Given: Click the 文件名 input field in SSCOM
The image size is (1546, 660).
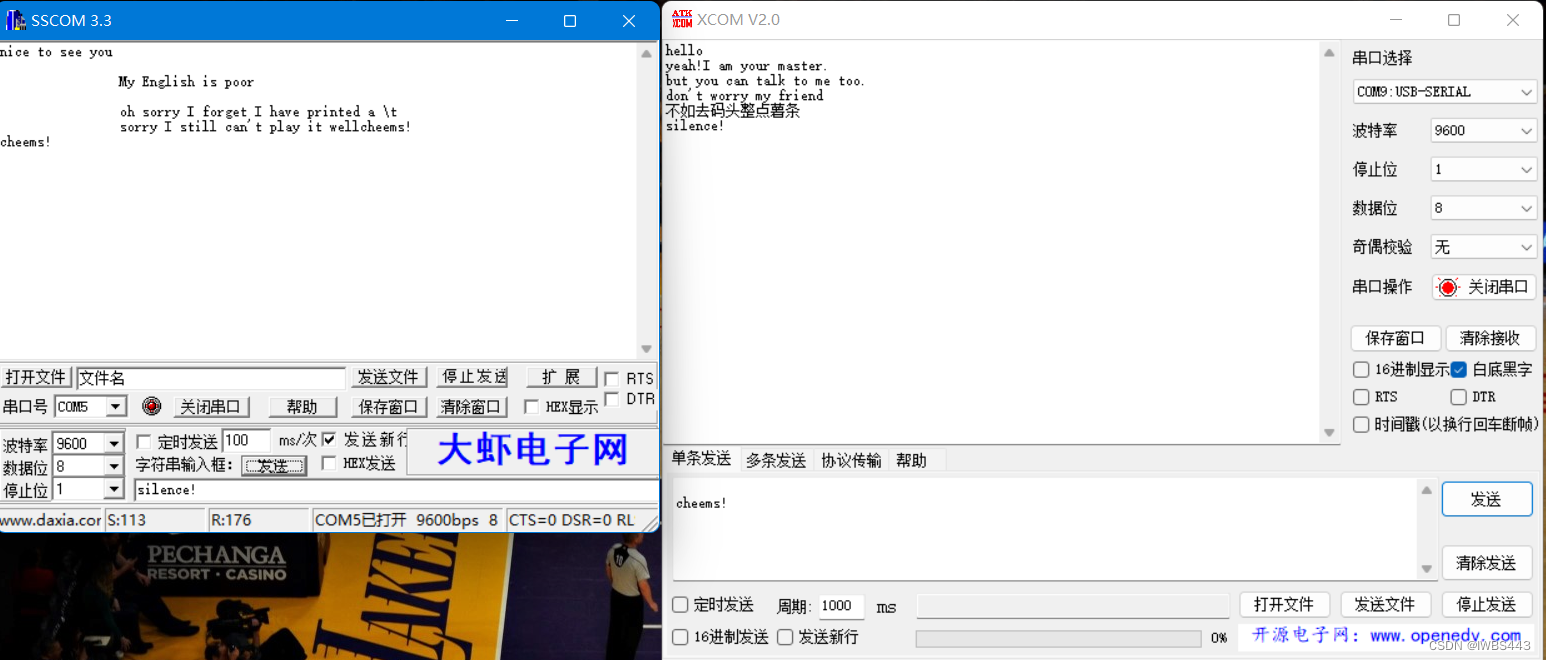Looking at the screenshot, I should click(211, 378).
